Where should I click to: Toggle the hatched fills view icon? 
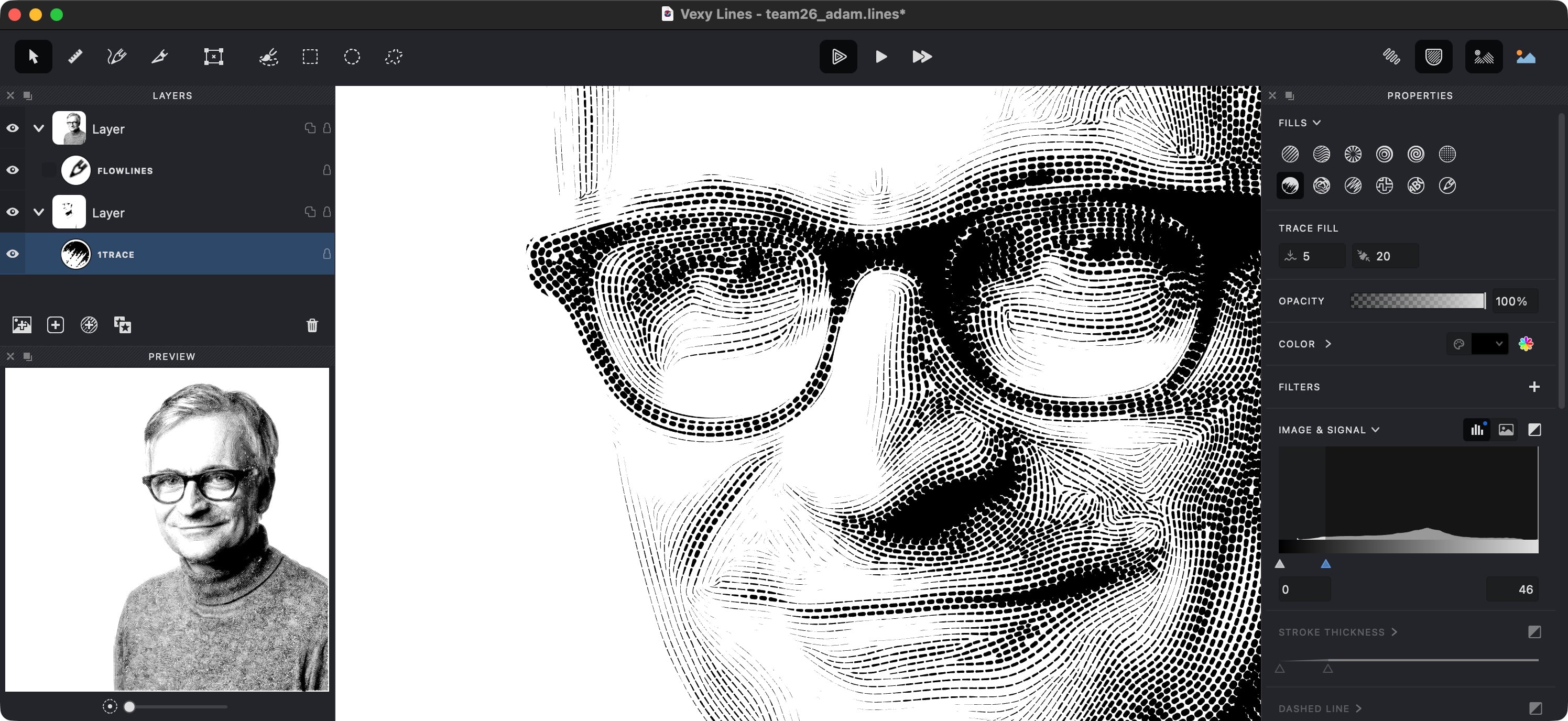(x=1433, y=57)
